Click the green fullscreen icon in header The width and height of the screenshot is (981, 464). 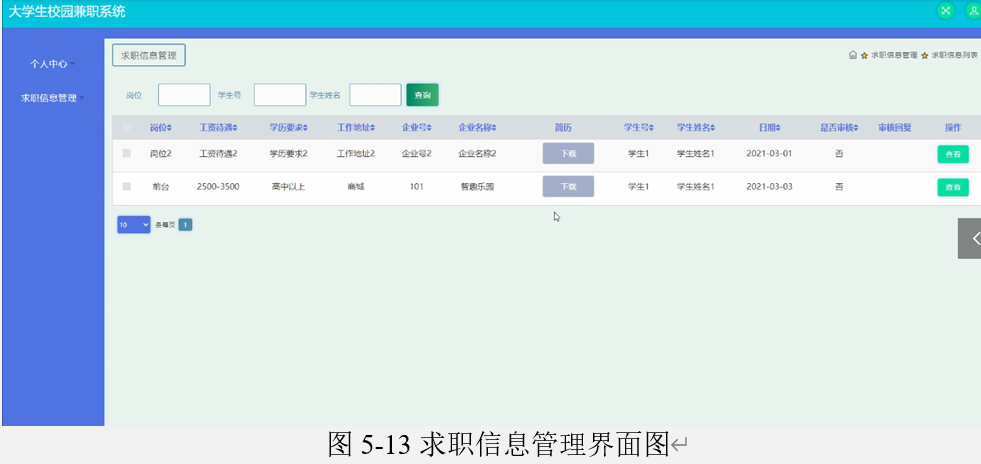(946, 11)
